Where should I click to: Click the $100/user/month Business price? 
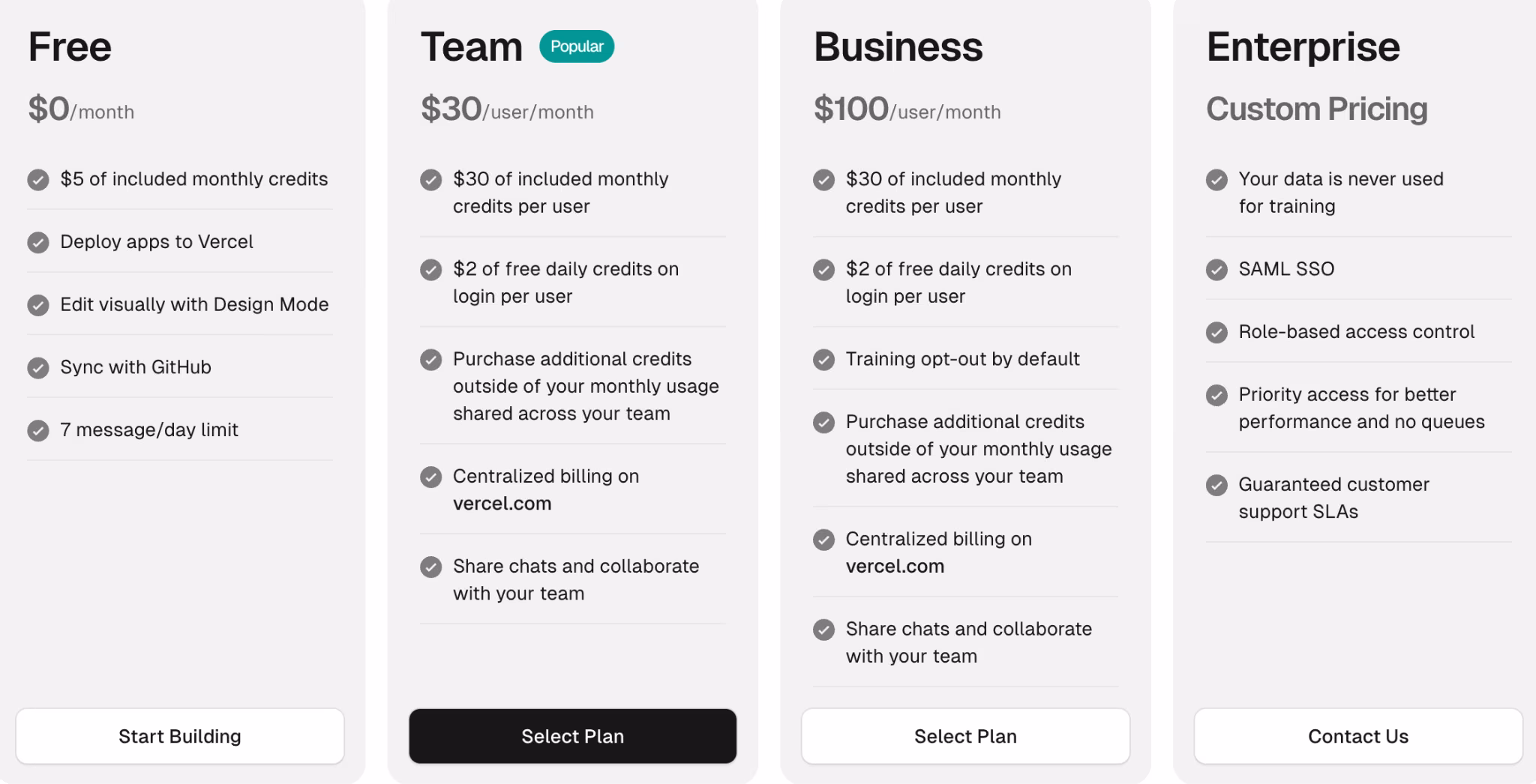[x=907, y=109]
